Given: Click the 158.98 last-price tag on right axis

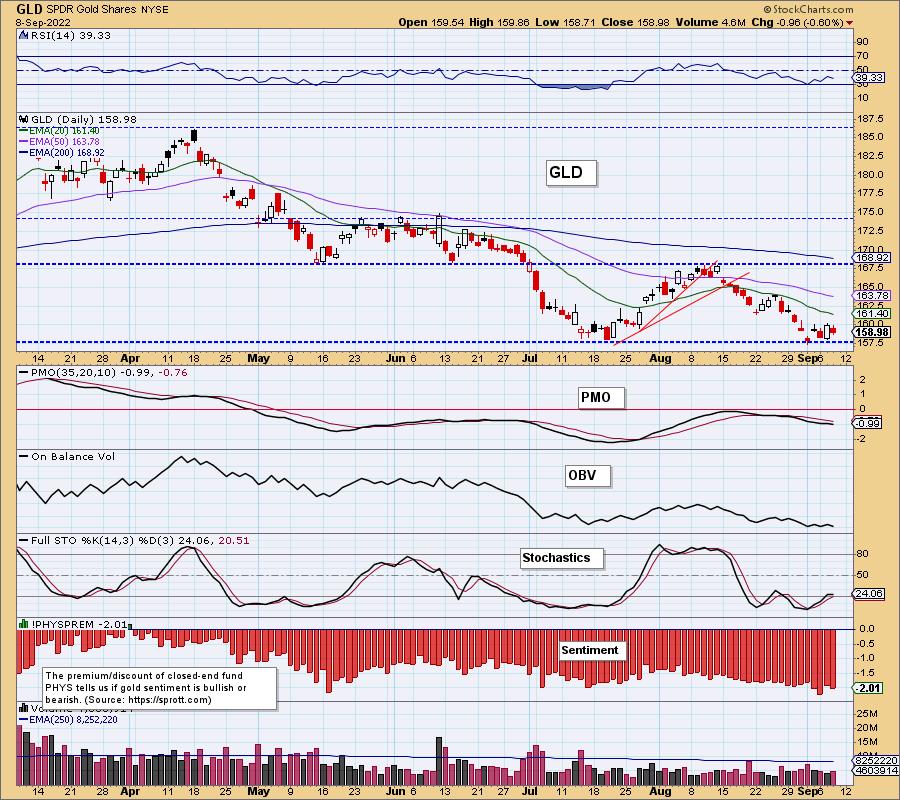Looking at the screenshot, I should pyautogui.click(x=872, y=332).
